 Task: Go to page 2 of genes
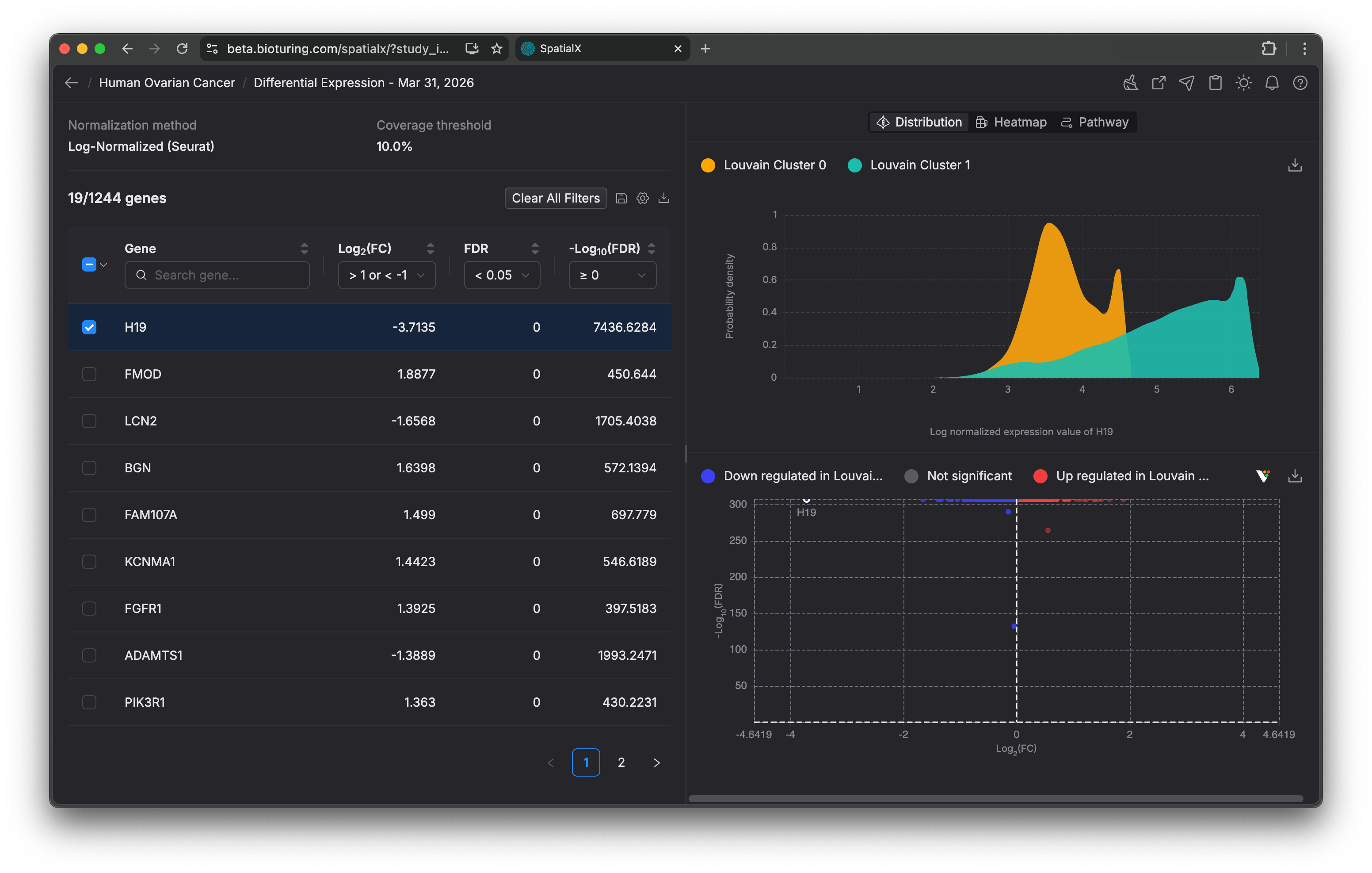621,762
